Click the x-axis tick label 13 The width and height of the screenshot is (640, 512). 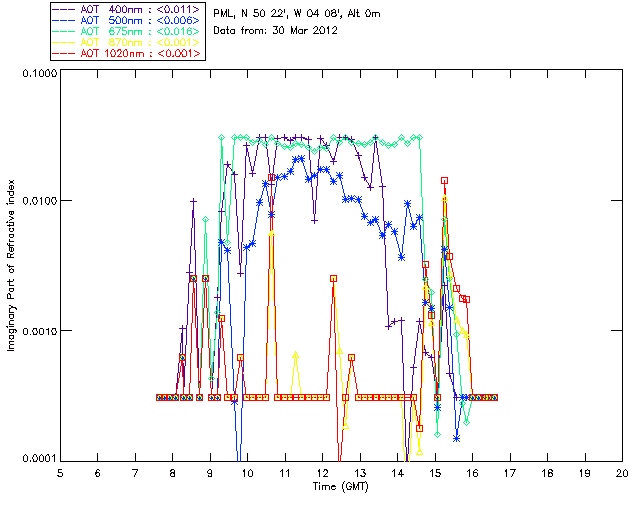[360, 473]
